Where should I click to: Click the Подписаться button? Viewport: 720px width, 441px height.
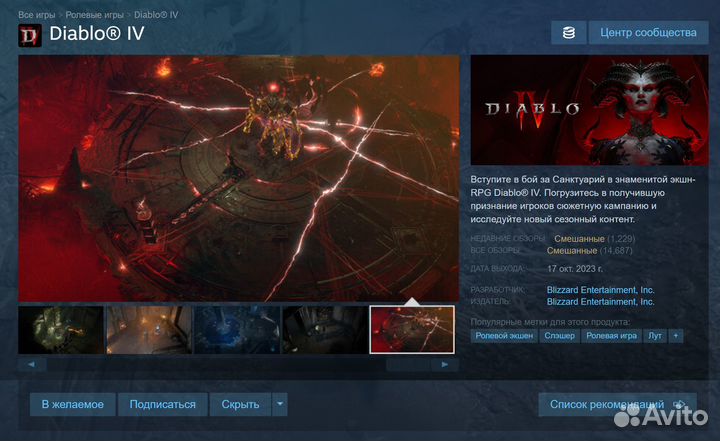click(x=163, y=404)
